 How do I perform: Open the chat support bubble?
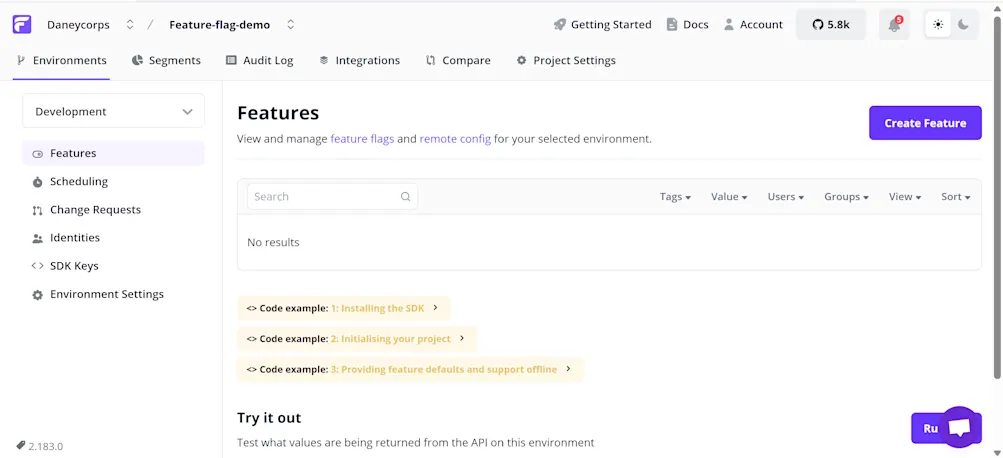(x=960, y=427)
